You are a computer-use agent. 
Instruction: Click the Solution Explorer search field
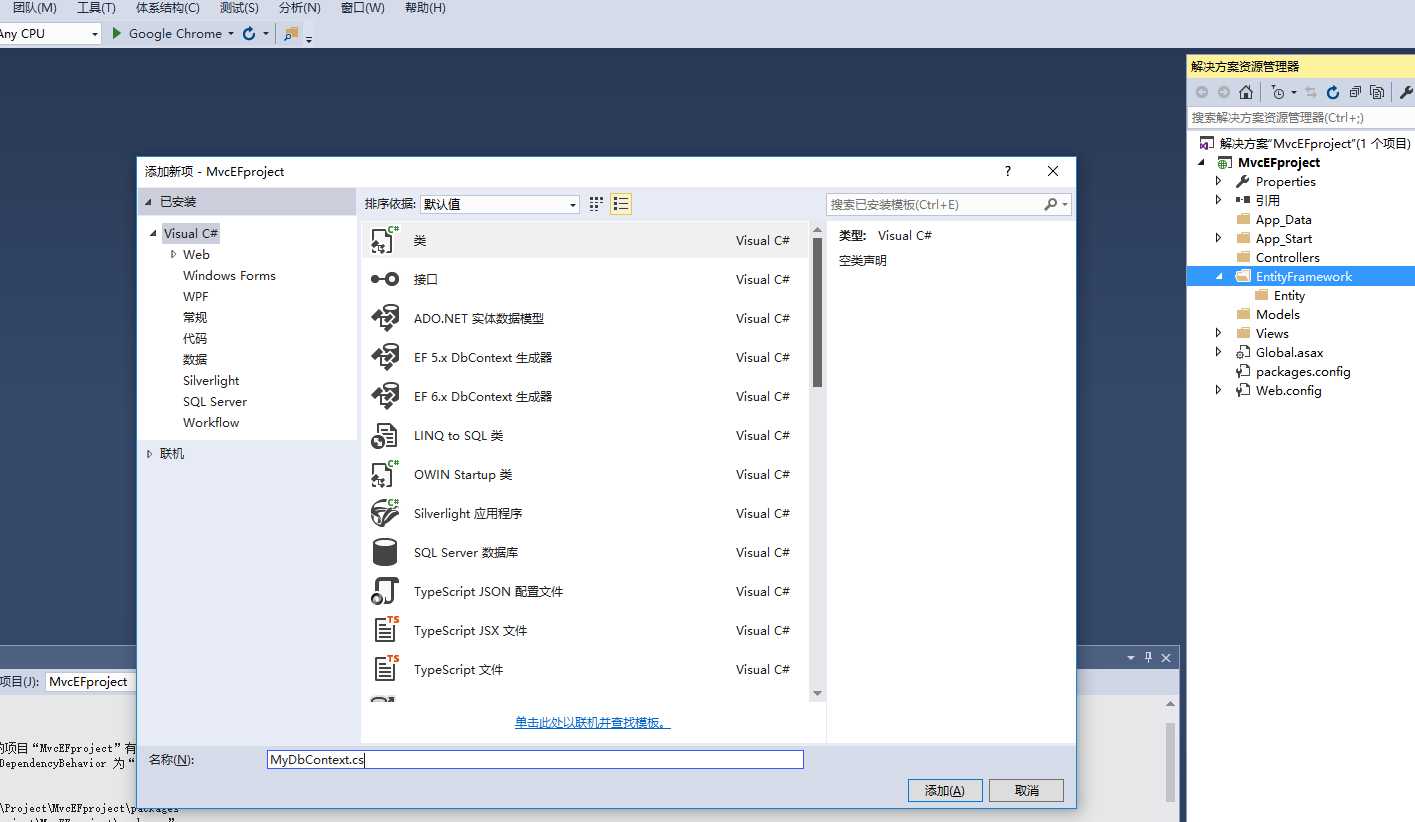coord(1300,117)
